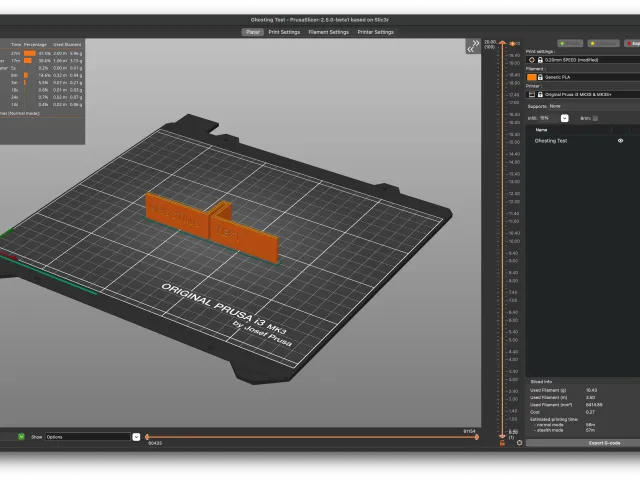The height and width of the screenshot is (480, 640).
Task: Click the orange Ghosting Test model on the bed
Action: (212, 228)
